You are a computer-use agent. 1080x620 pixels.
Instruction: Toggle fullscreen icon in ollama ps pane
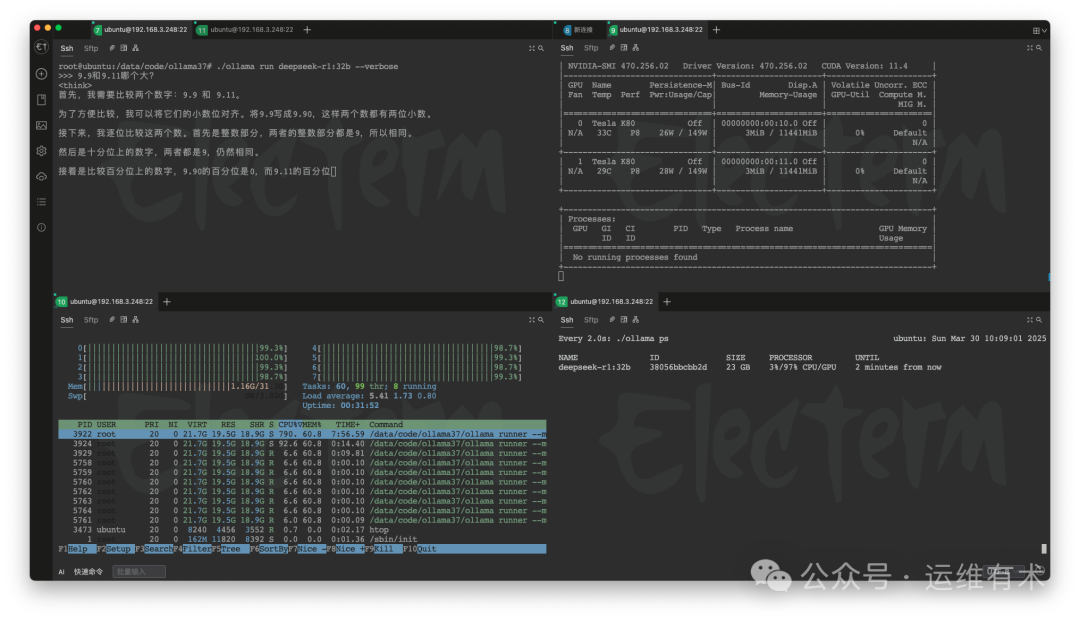click(1030, 320)
